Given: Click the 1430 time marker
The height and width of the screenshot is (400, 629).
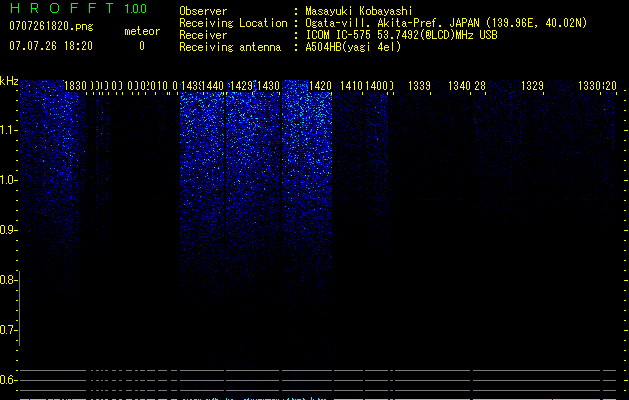Looking at the screenshot, I should coord(268,86).
